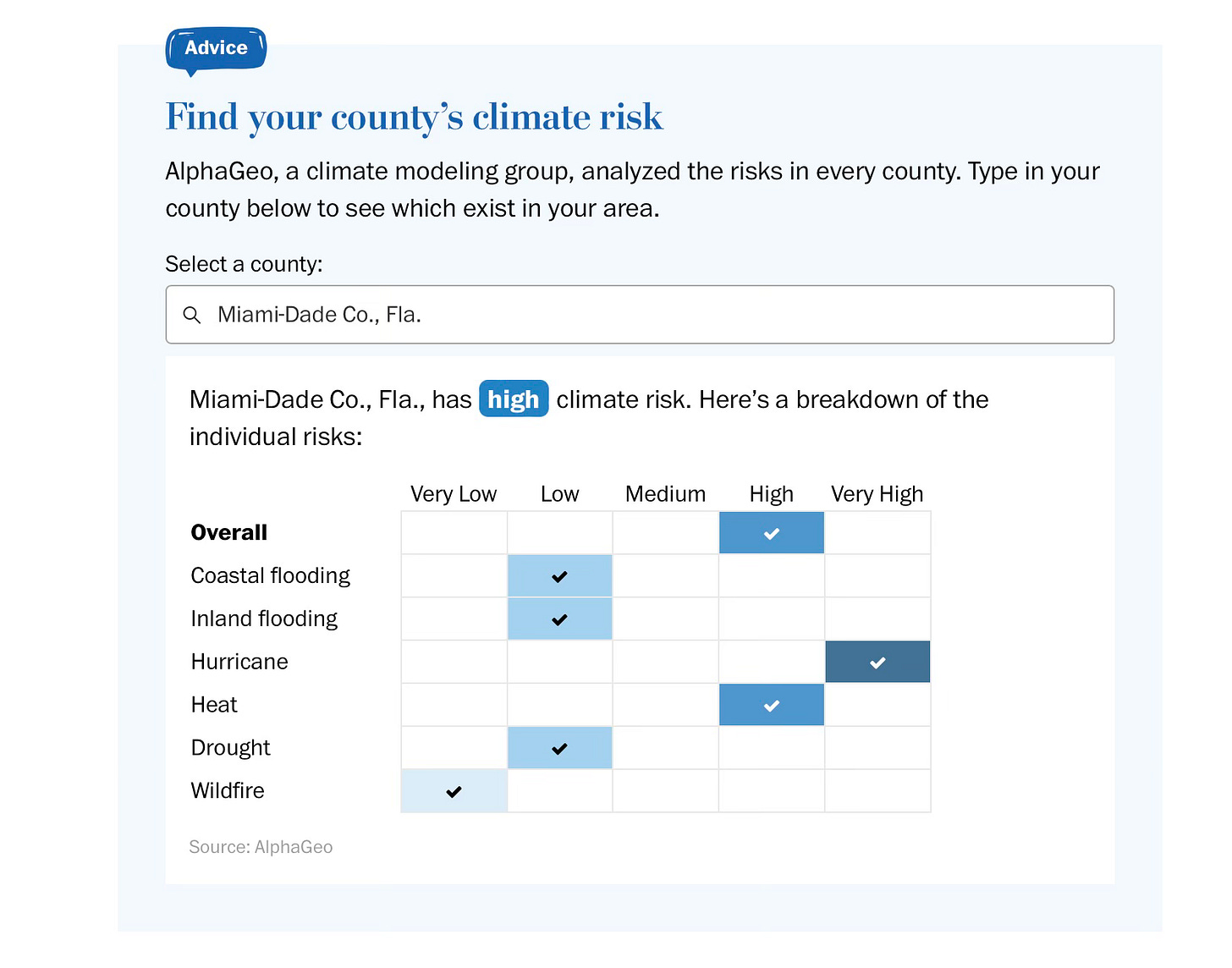Click the Advice speech bubble badge
1232x968 pixels.
click(216, 50)
